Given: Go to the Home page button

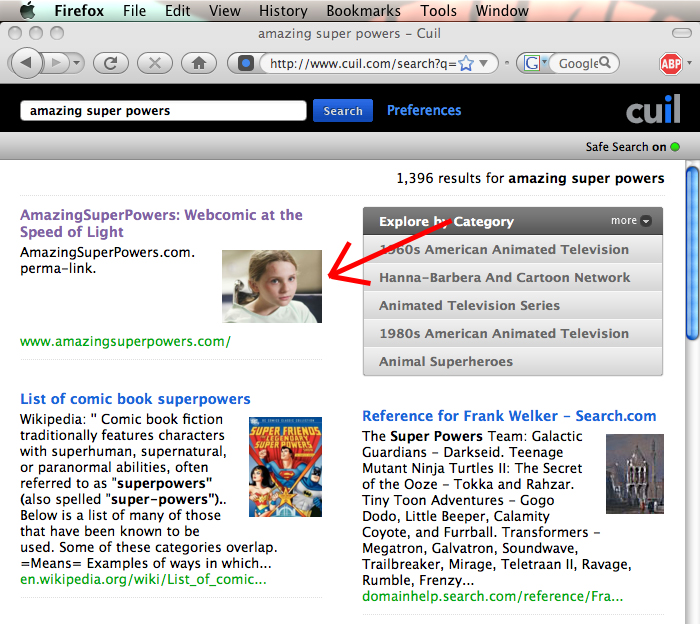Looking at the screenshot, I should click(x=199, y=63).
